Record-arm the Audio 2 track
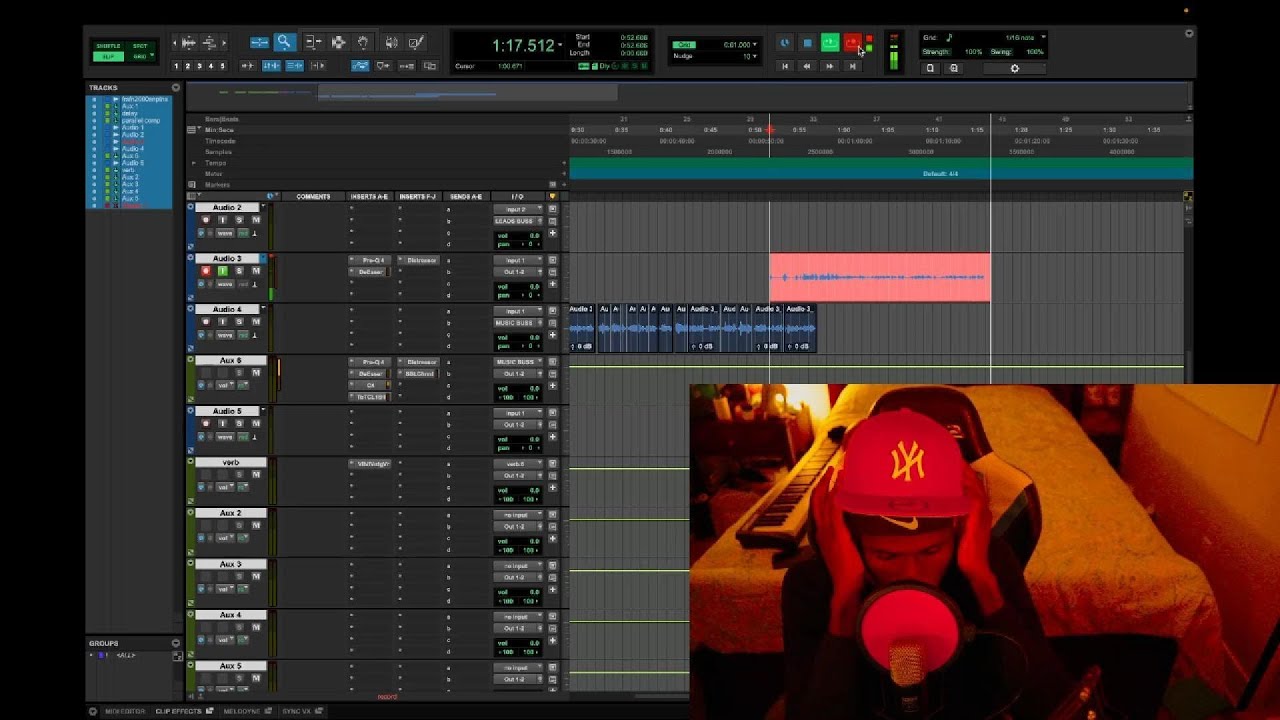This screenshot has height=720, width=1280. click(x=206, y=220)
